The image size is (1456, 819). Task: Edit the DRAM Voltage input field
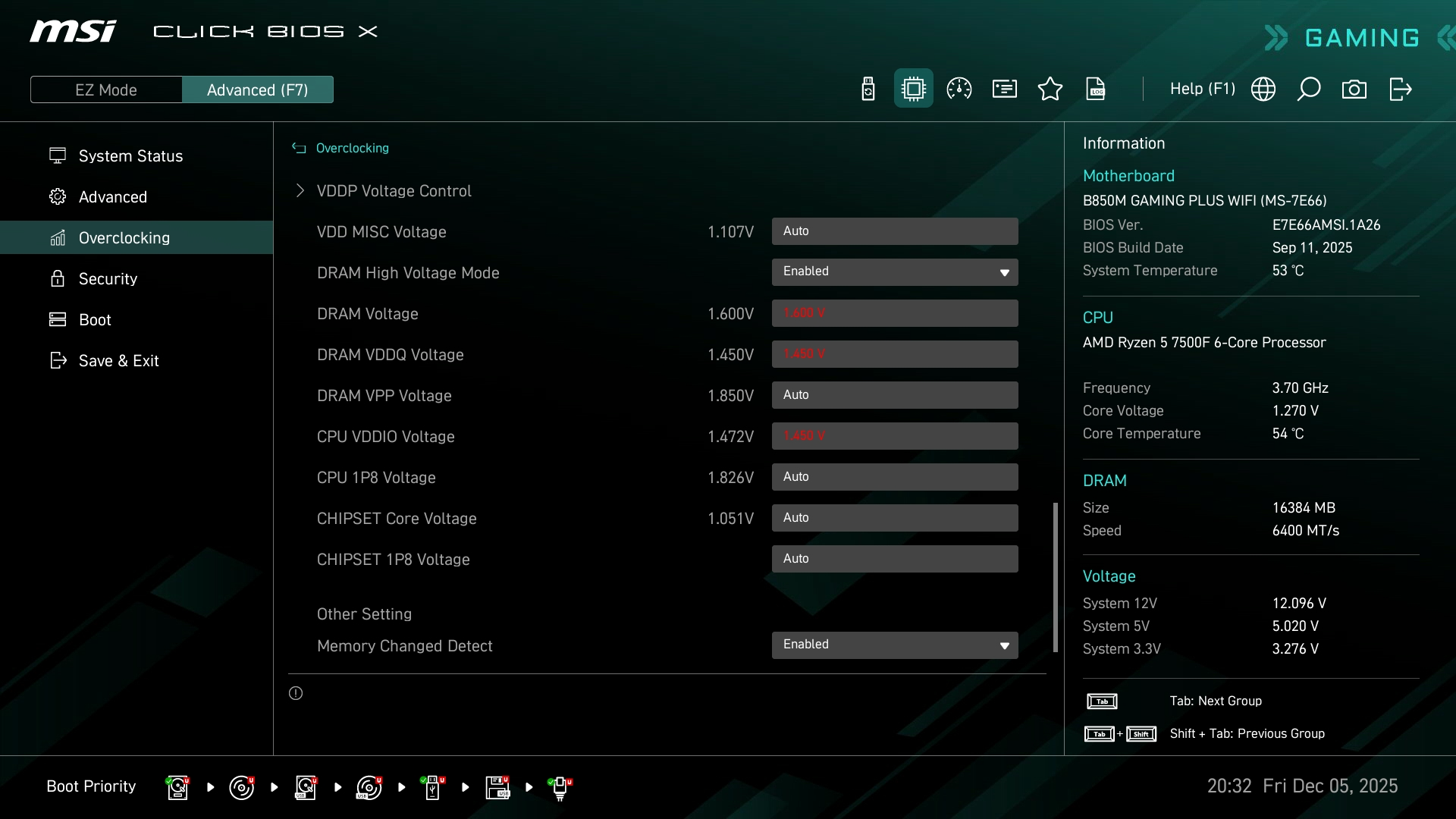click(895, 313)
